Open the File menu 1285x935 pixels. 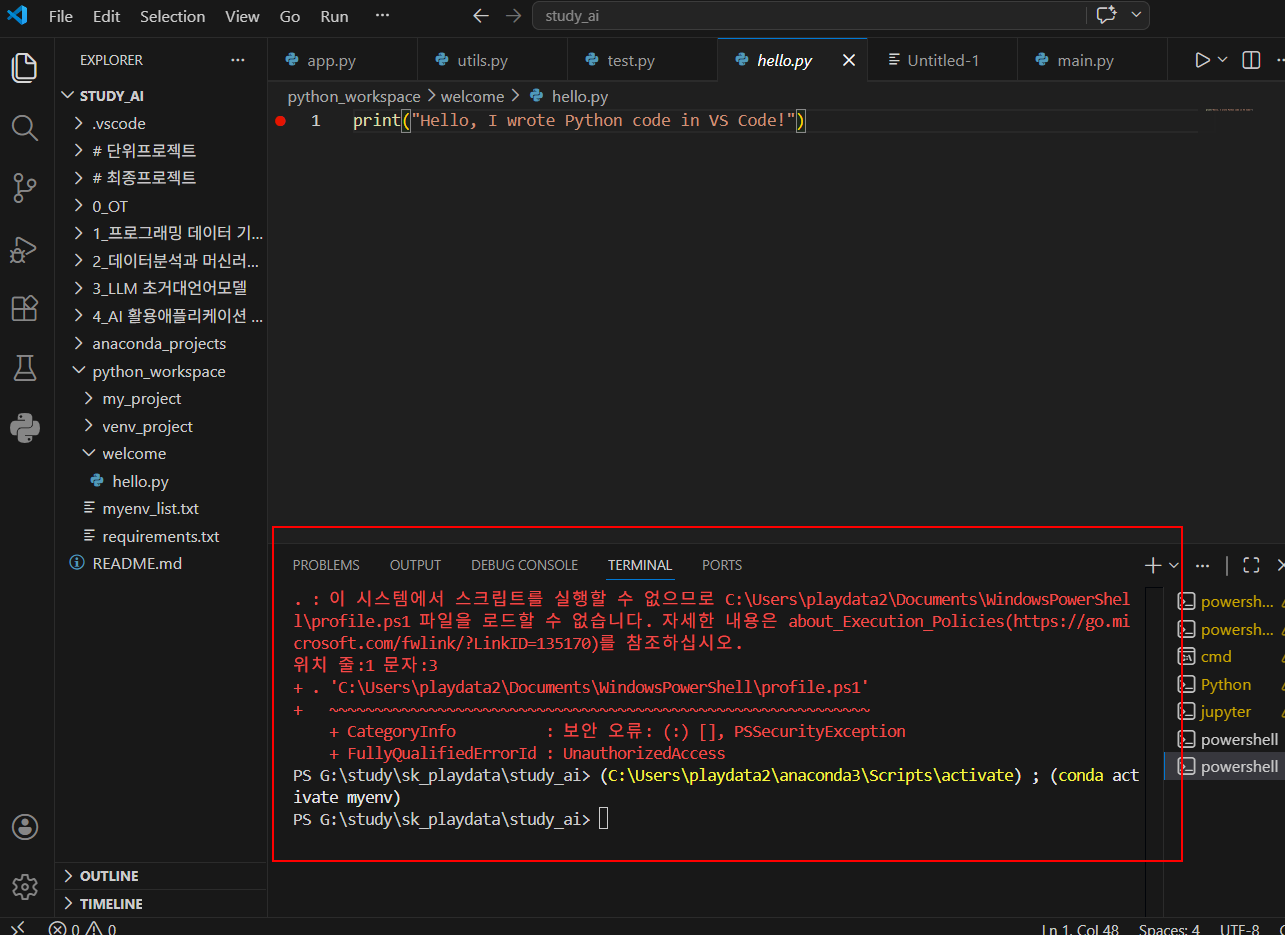(x=60, y=16)
